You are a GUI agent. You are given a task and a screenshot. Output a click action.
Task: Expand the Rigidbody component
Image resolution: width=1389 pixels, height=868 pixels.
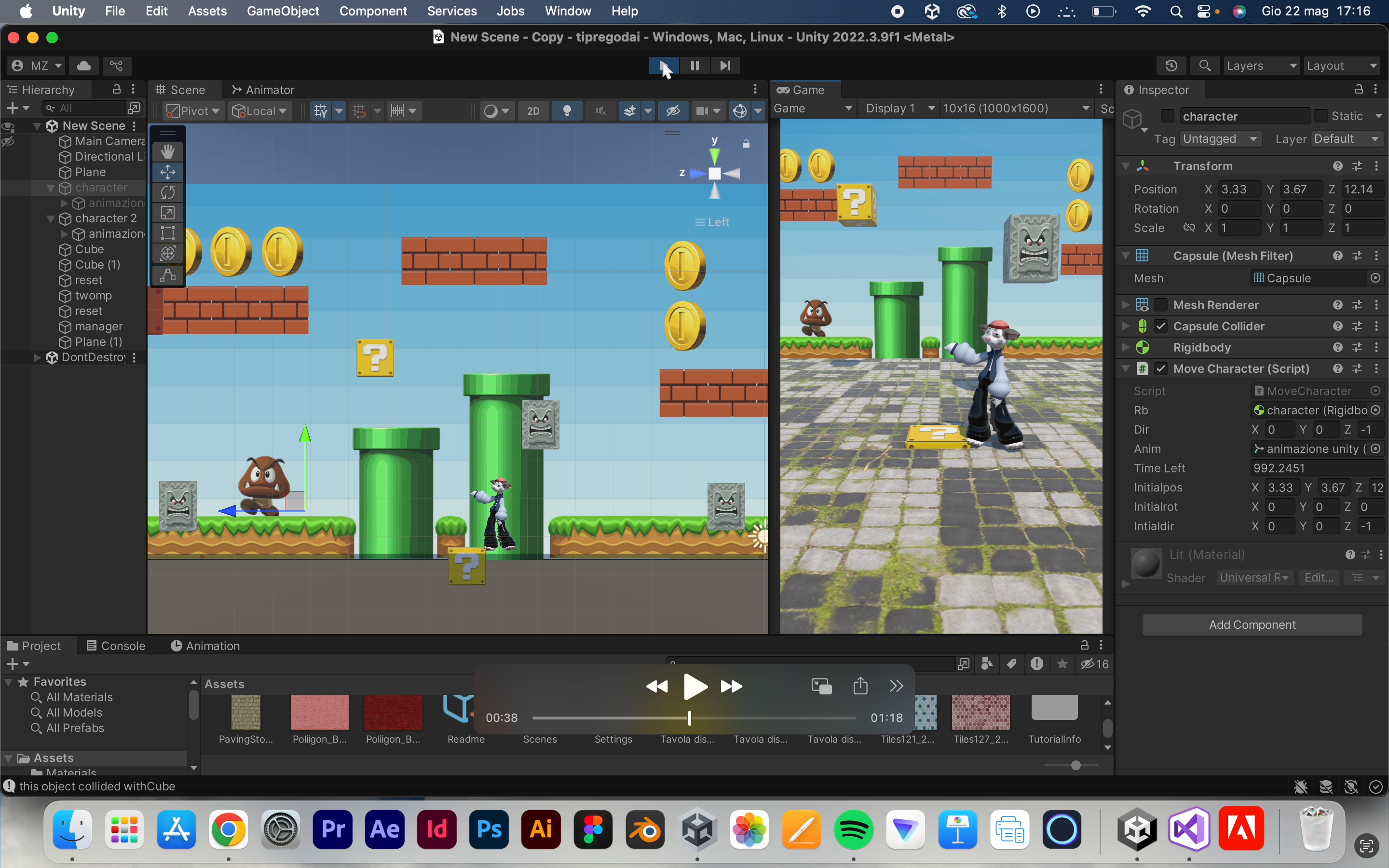pyautogui.click(x=1126, y=347)
